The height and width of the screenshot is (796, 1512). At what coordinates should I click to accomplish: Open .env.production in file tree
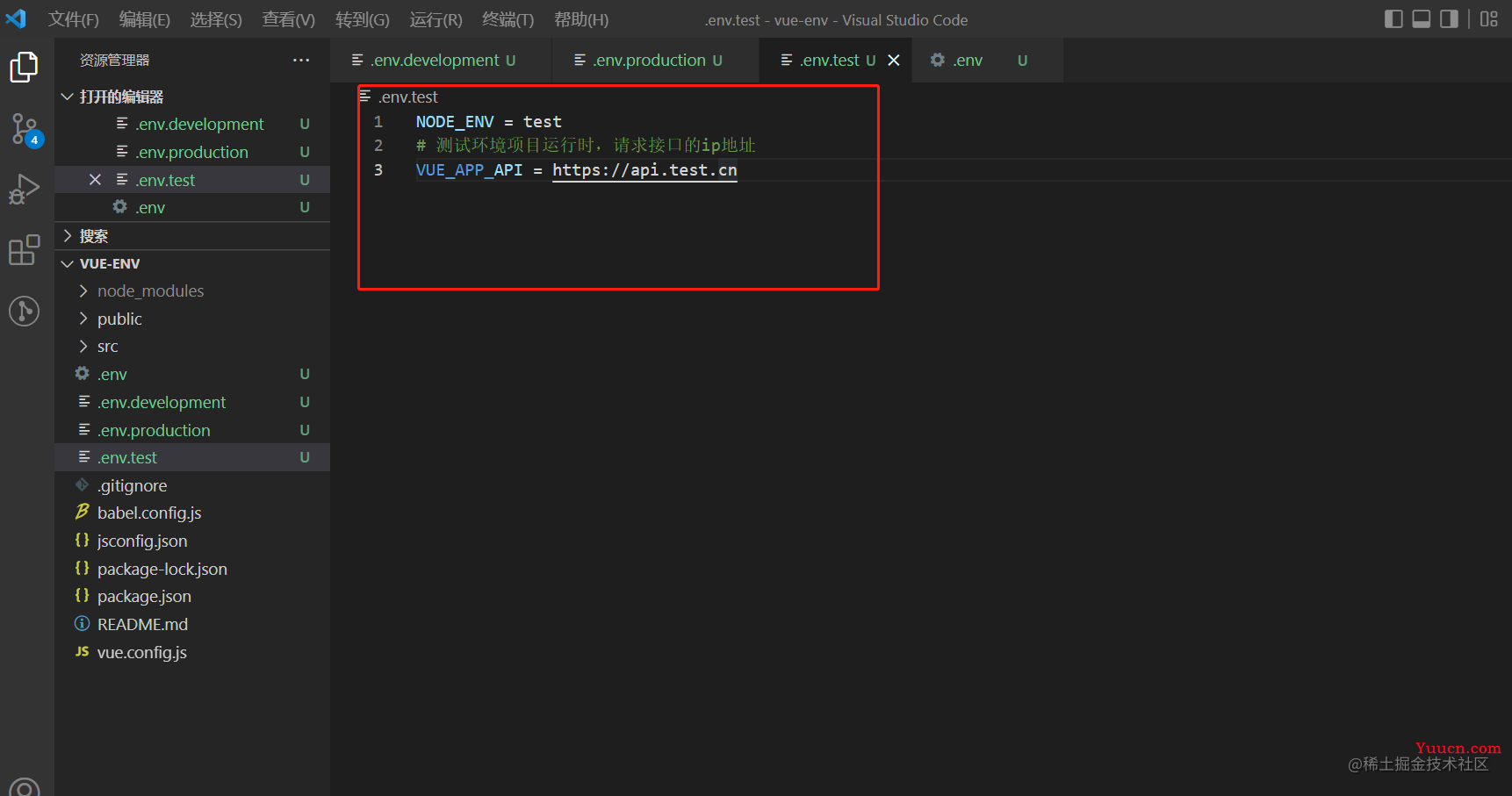tap(192, 430)
